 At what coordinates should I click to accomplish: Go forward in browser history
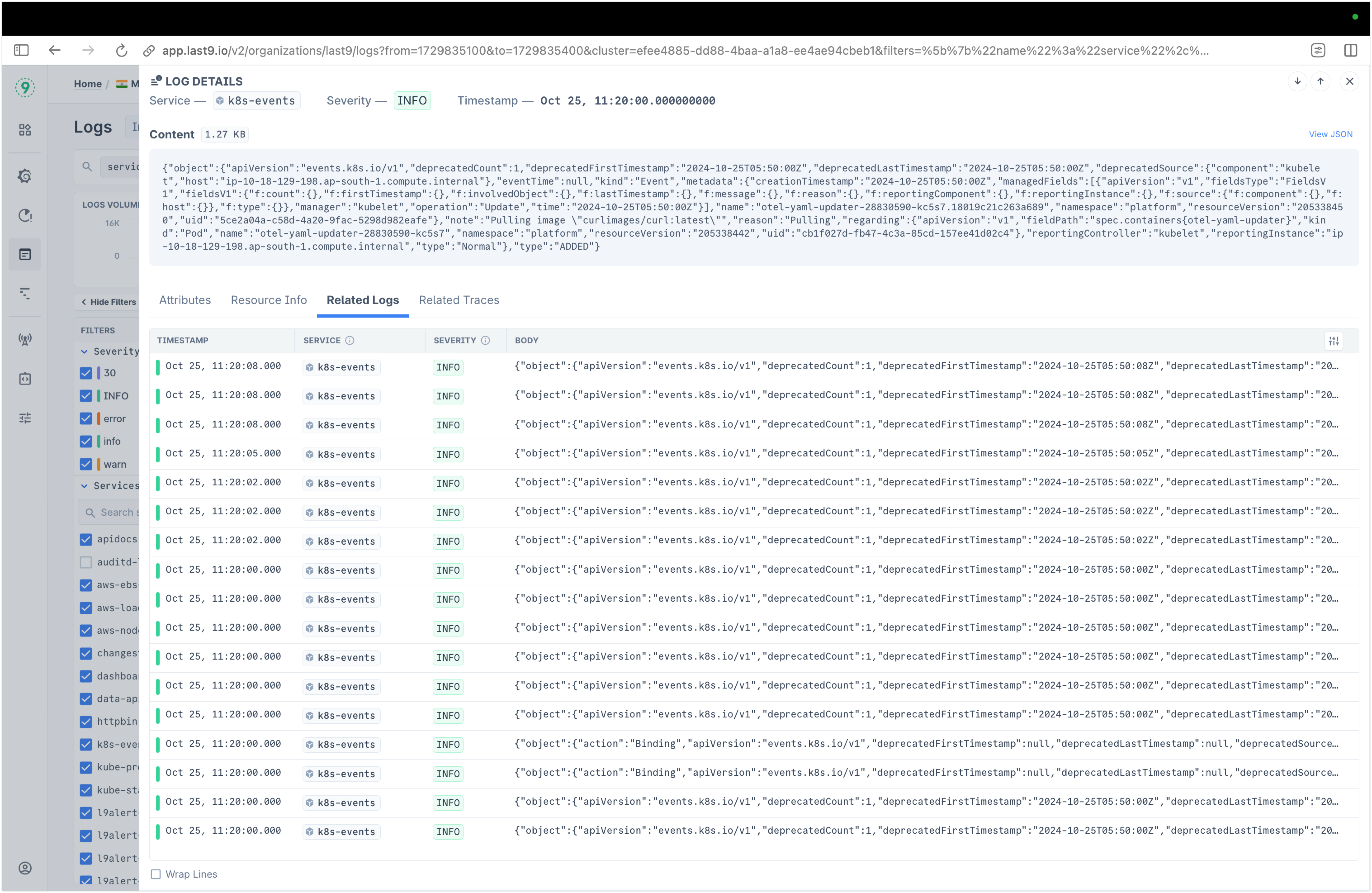point(88,50)
